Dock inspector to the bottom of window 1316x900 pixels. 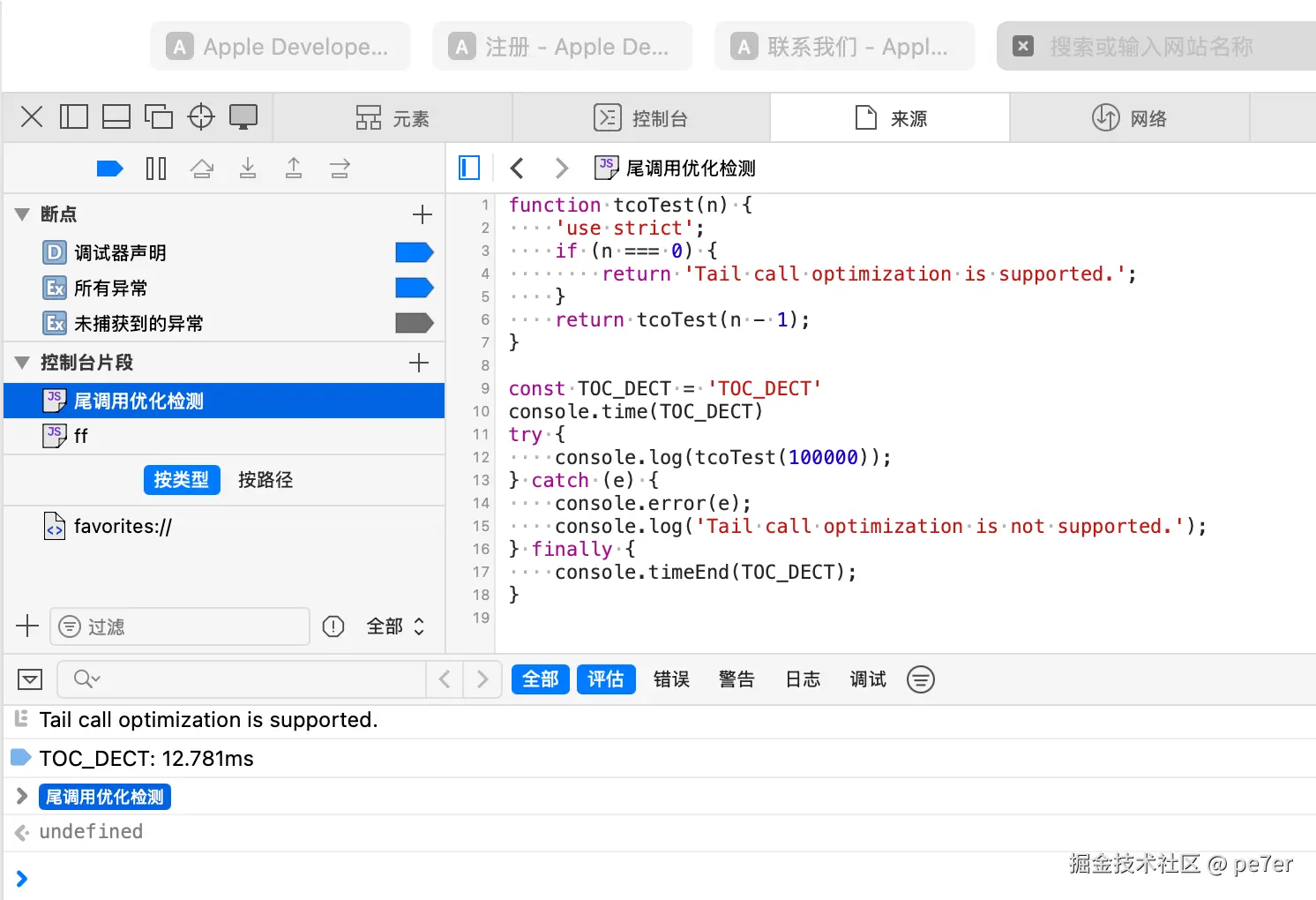tap(116, 116)
